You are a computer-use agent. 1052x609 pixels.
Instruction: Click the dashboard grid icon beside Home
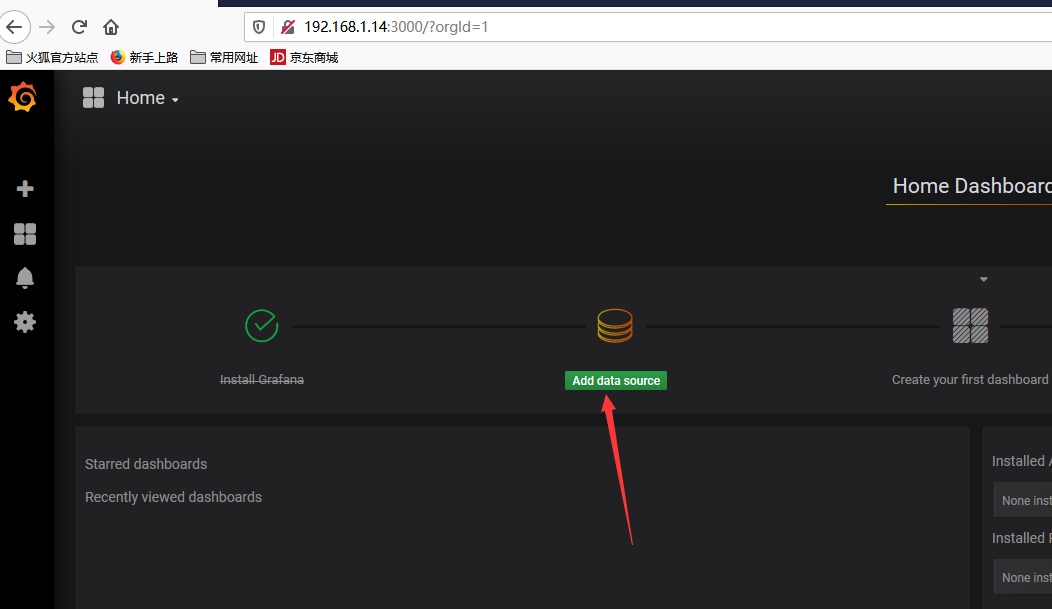pyautogui.click(x=93, y=98)
